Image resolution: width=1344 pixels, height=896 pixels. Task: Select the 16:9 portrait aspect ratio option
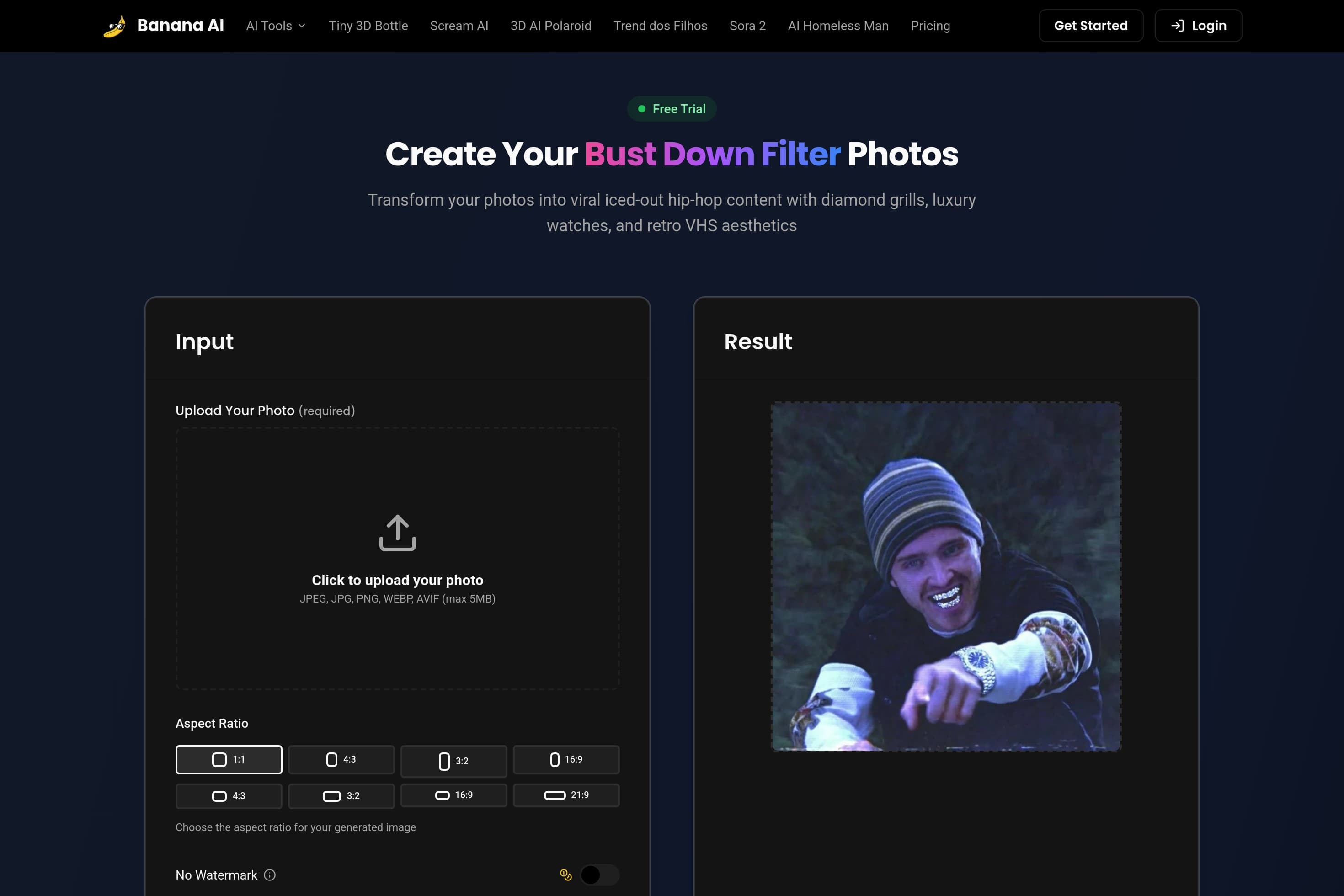(x=566, y=760)
